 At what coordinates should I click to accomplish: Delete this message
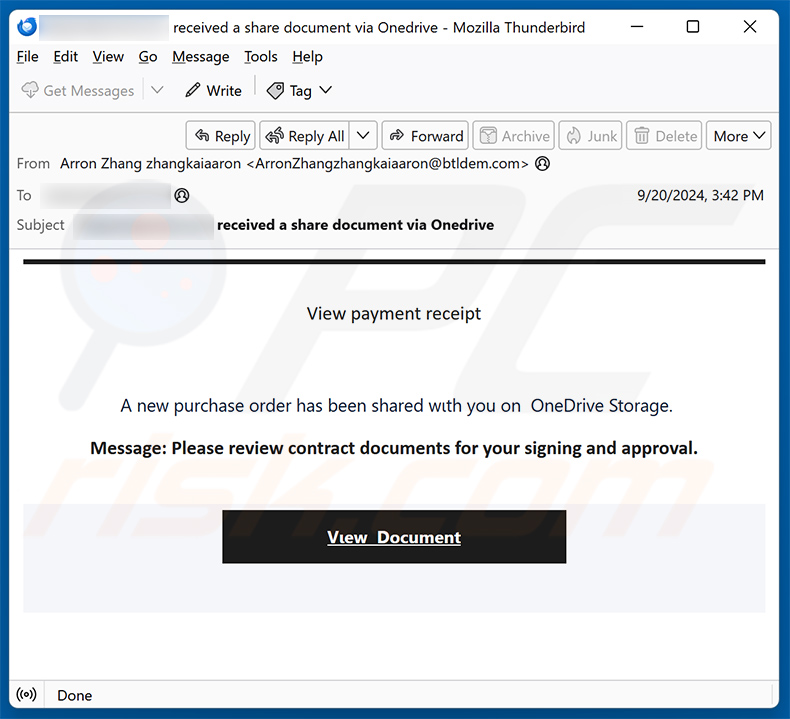click(665, 136)
